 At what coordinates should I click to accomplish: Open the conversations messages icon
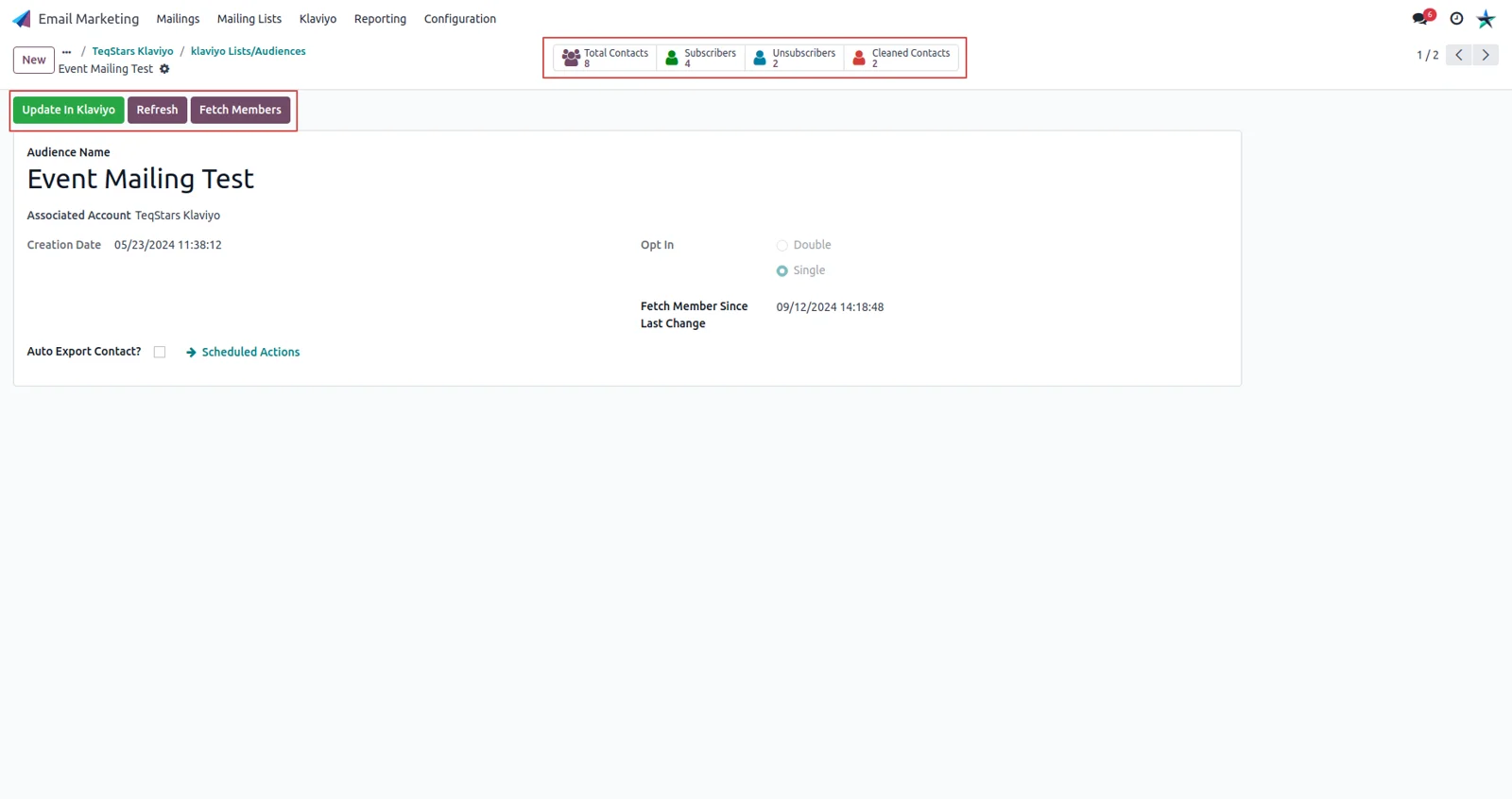coord(1421,18)
